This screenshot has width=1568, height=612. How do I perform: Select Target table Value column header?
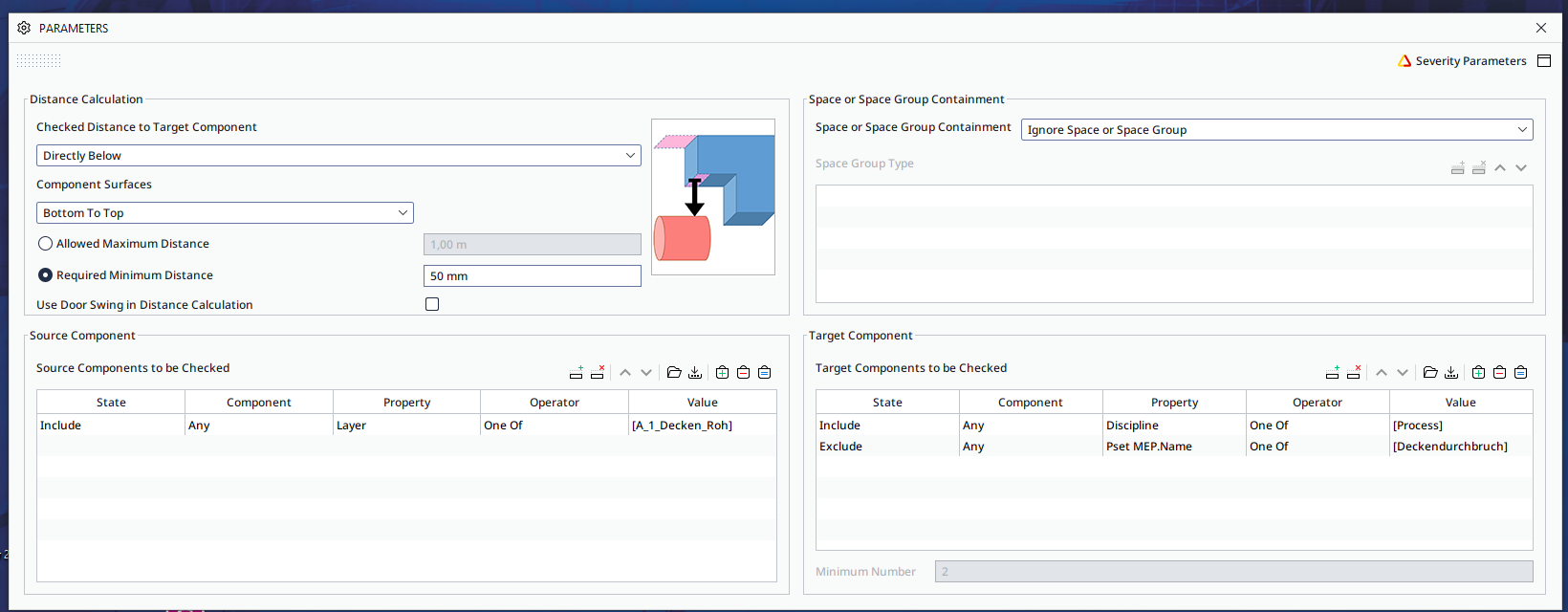(x=1461, y=402)
